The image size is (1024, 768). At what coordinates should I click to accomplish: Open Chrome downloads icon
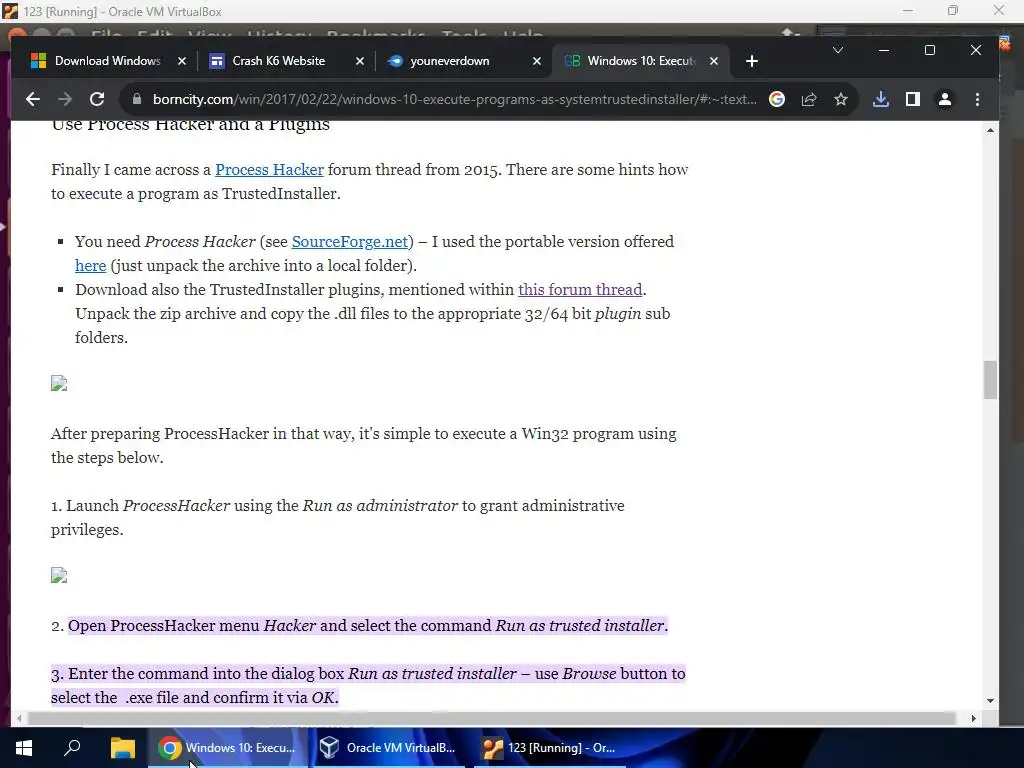coord(880,99)
